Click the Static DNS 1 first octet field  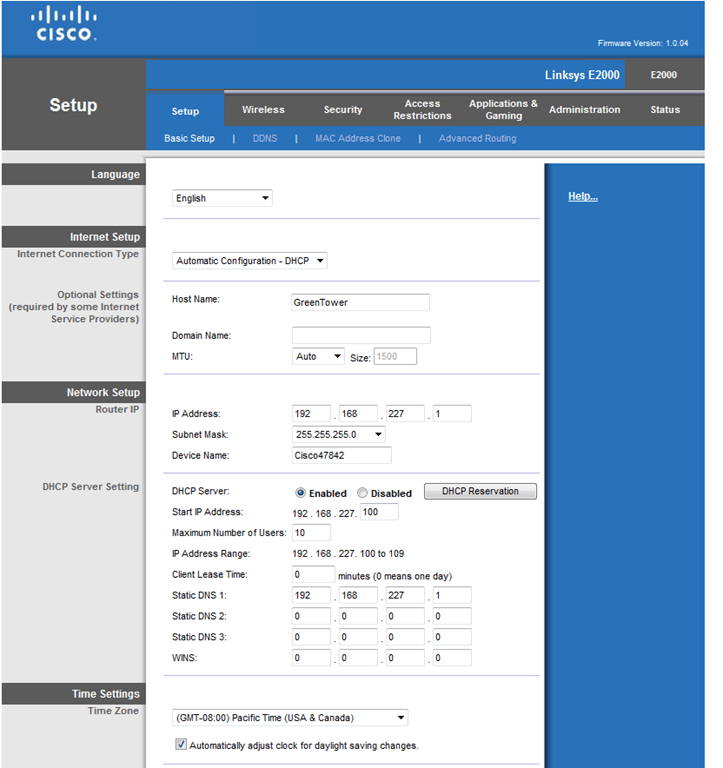(312, 595)
